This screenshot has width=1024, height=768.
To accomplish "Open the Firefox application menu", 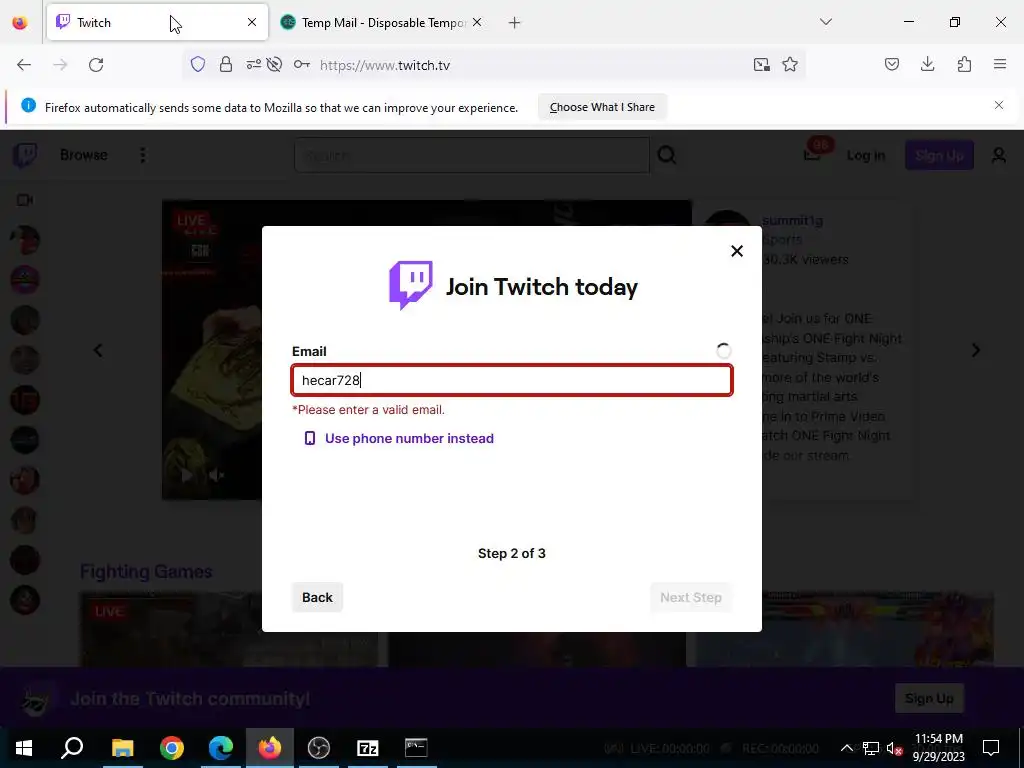I will 1000,64.
